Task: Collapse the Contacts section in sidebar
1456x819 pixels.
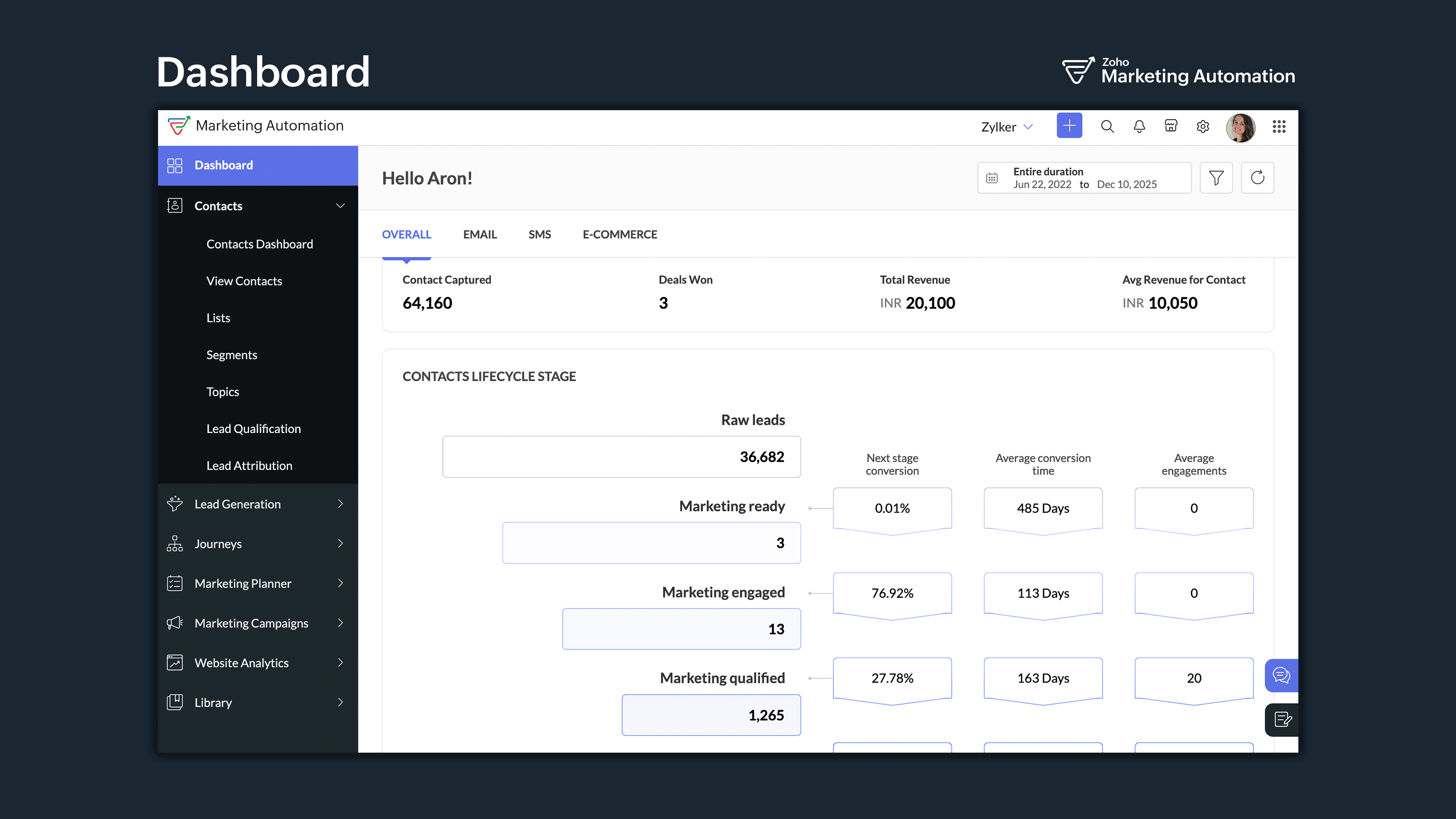Action: [x=340, y=206]
